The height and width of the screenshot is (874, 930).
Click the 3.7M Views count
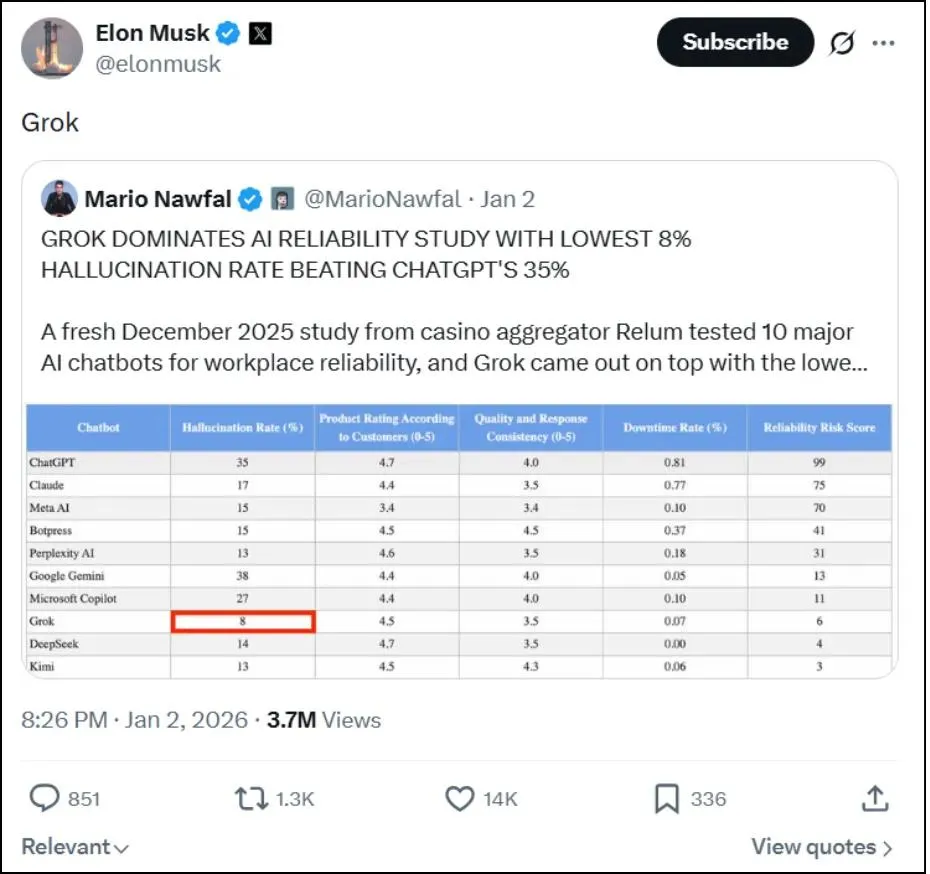[324, 720]
